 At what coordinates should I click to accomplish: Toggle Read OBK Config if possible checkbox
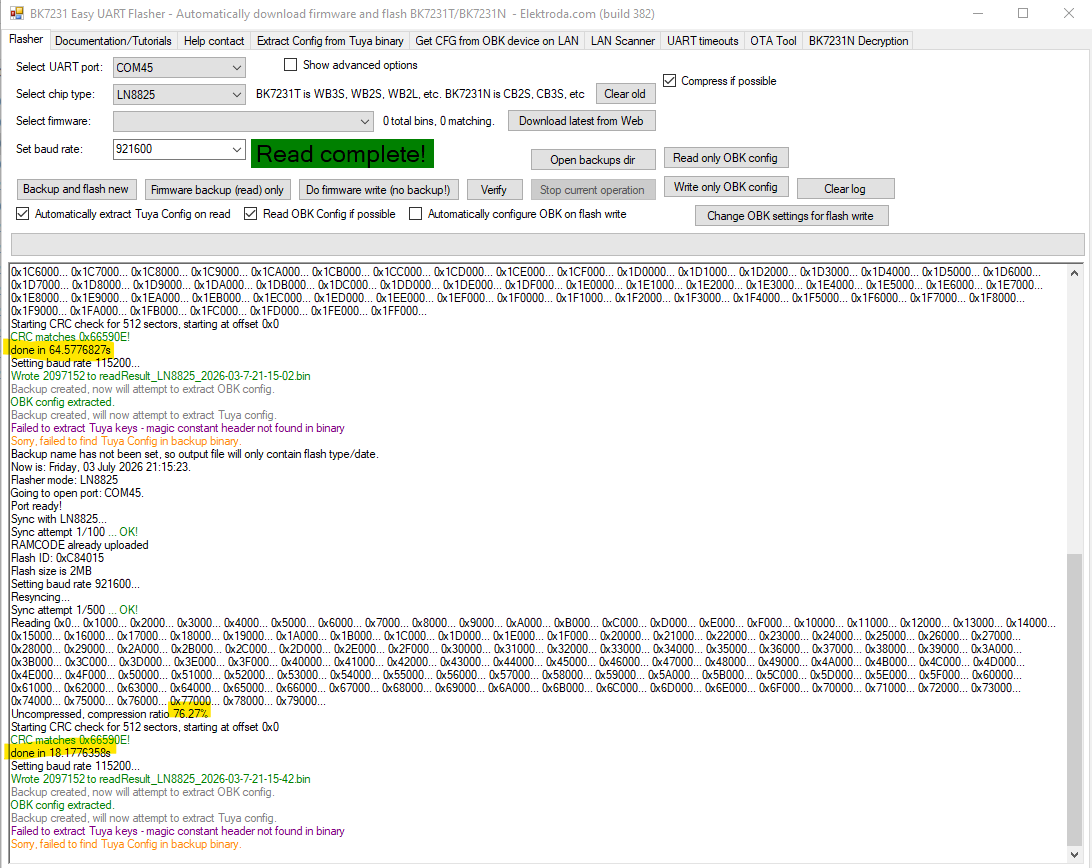coord(251,214)
